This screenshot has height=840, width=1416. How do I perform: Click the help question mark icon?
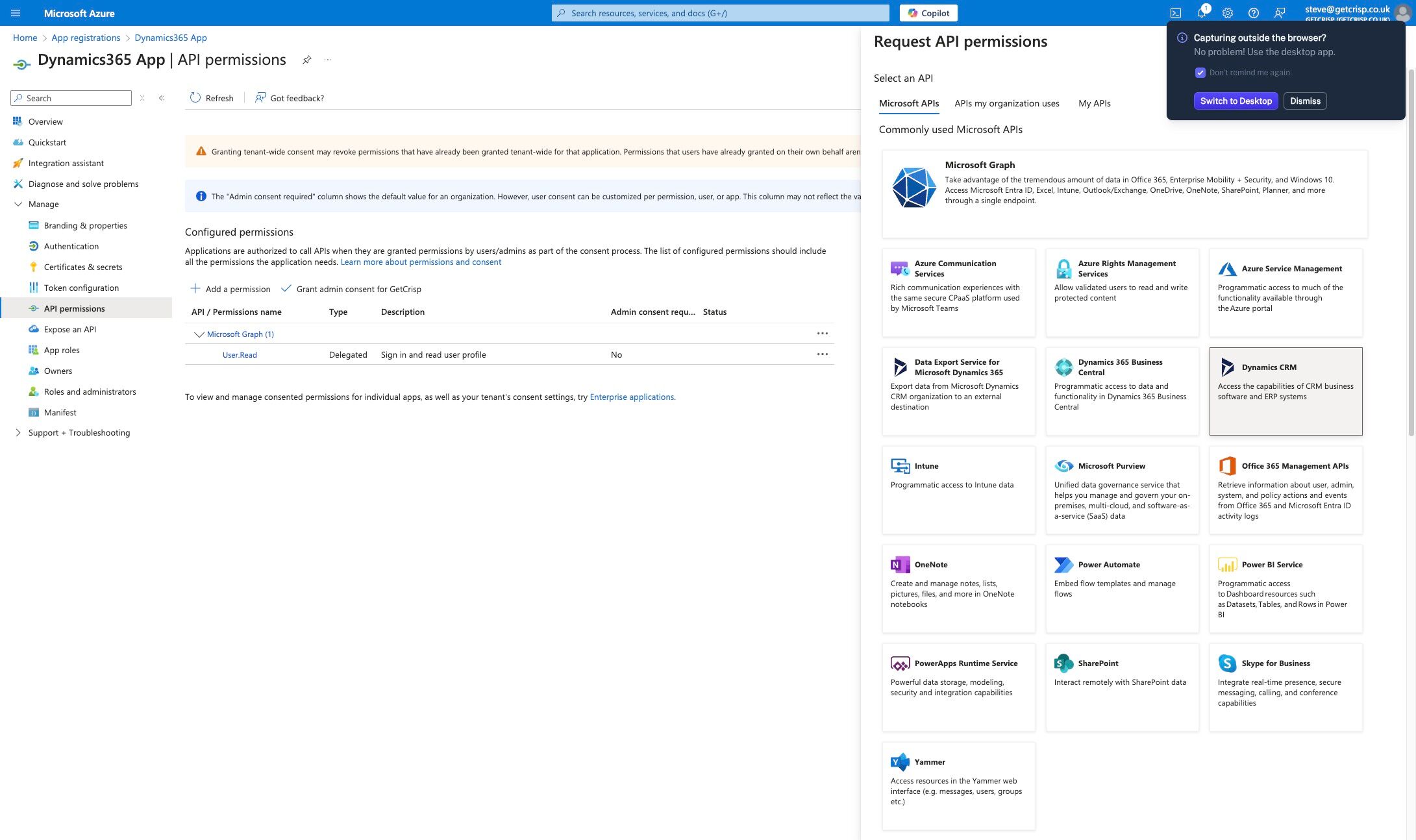click(1254, 13)
